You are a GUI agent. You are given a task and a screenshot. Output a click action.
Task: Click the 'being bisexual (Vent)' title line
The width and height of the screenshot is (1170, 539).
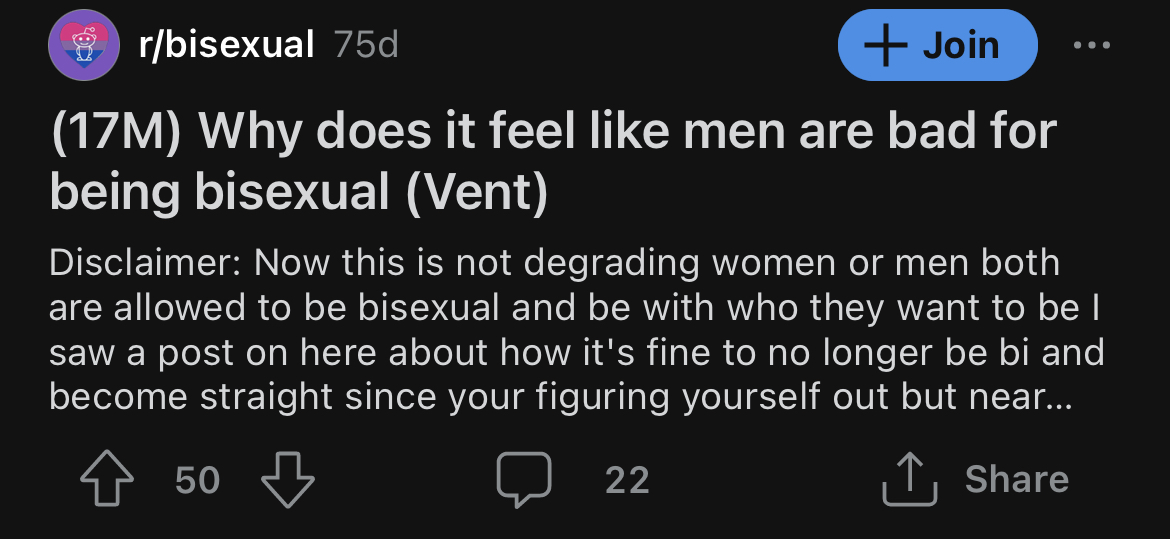[298, 191]
